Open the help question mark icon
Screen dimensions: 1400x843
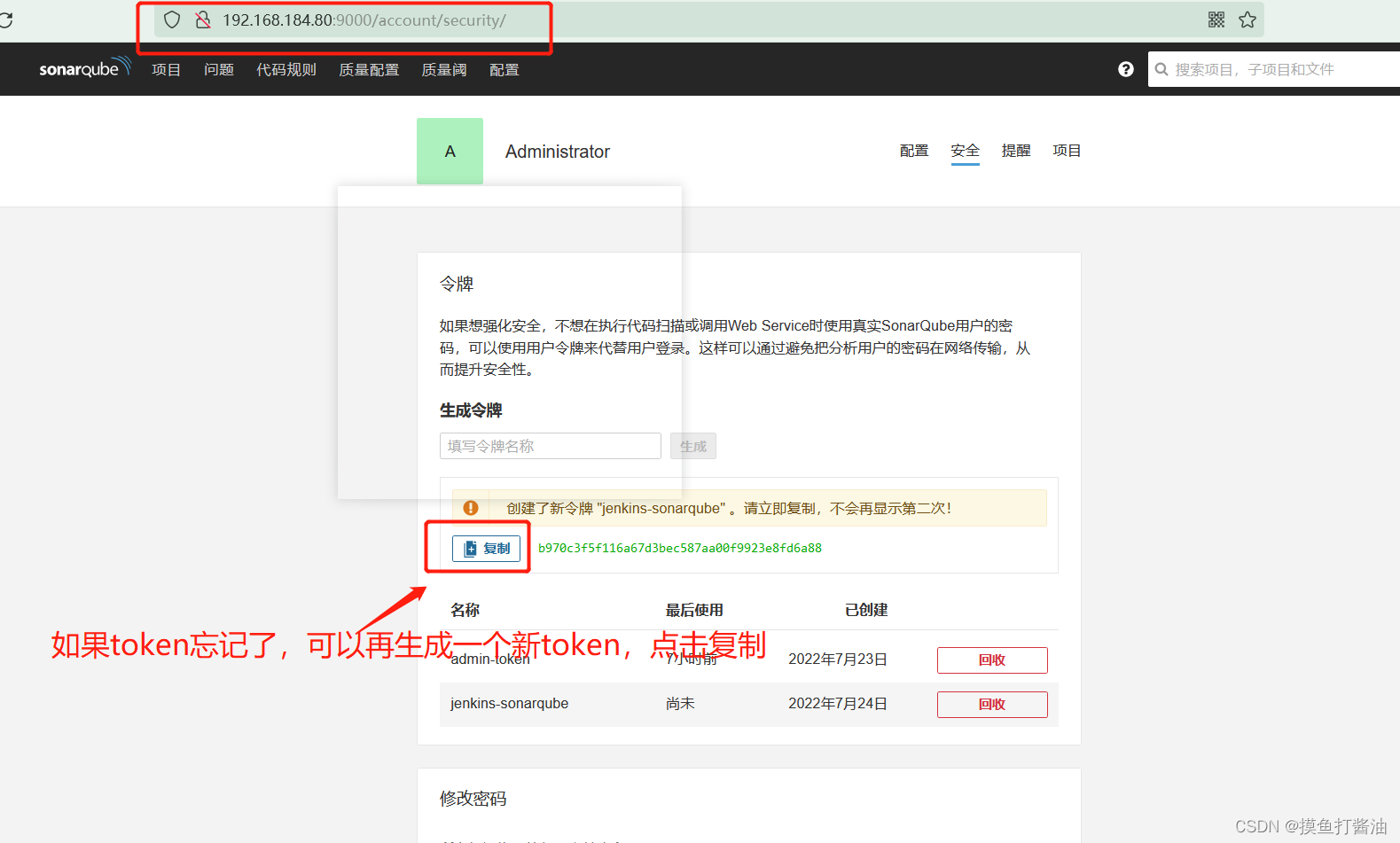[x=1126, y=69]
